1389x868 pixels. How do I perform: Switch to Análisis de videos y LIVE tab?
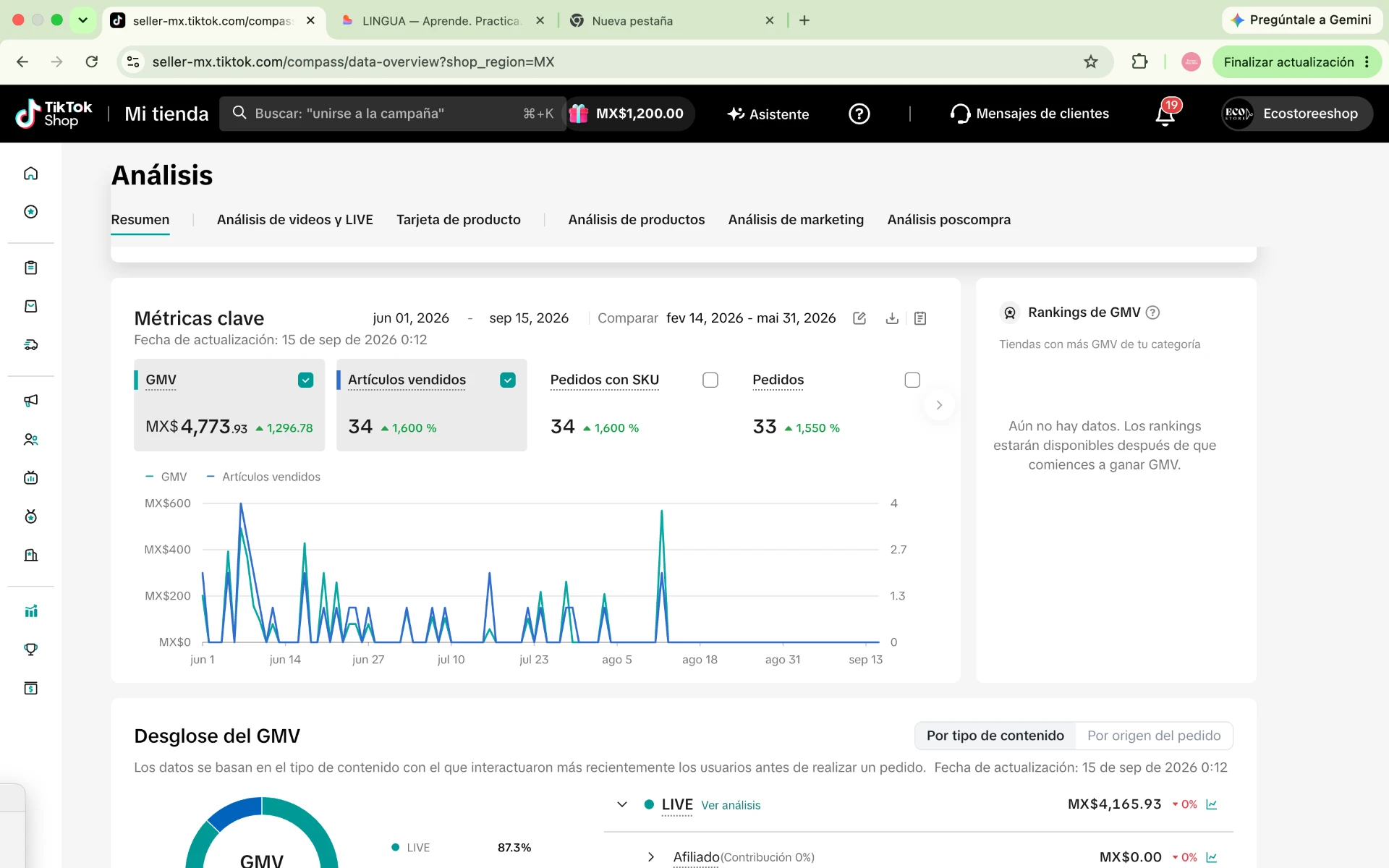tap(295, 220)
